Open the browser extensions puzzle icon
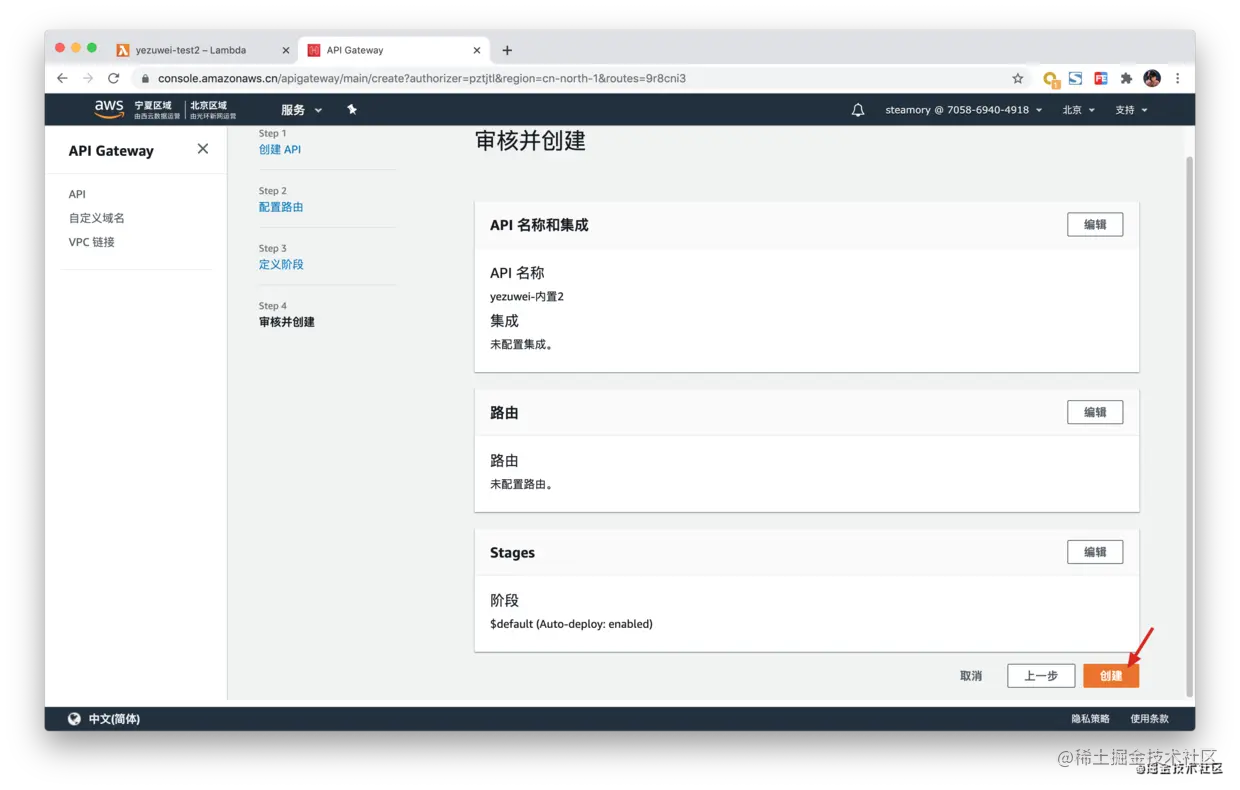 (x=1126, y=78)
